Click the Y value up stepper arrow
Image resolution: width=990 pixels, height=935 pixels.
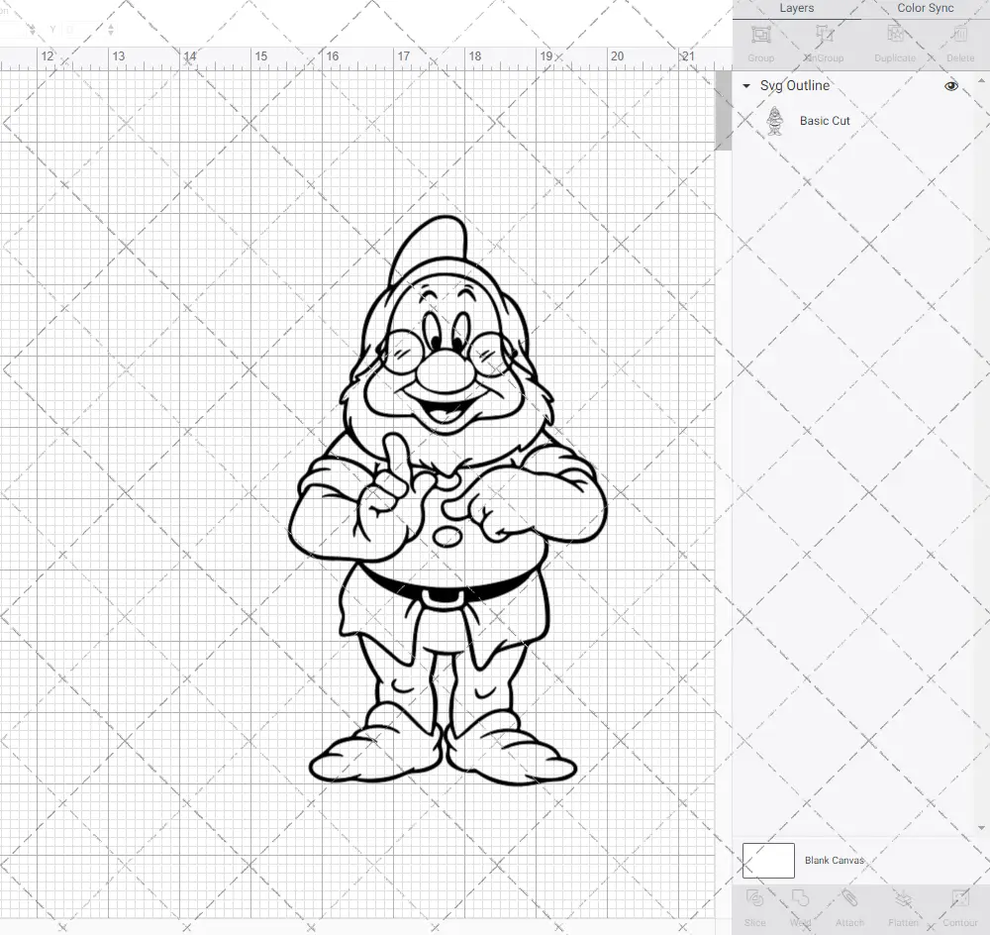pyautogui.click(x=110, y=26)
